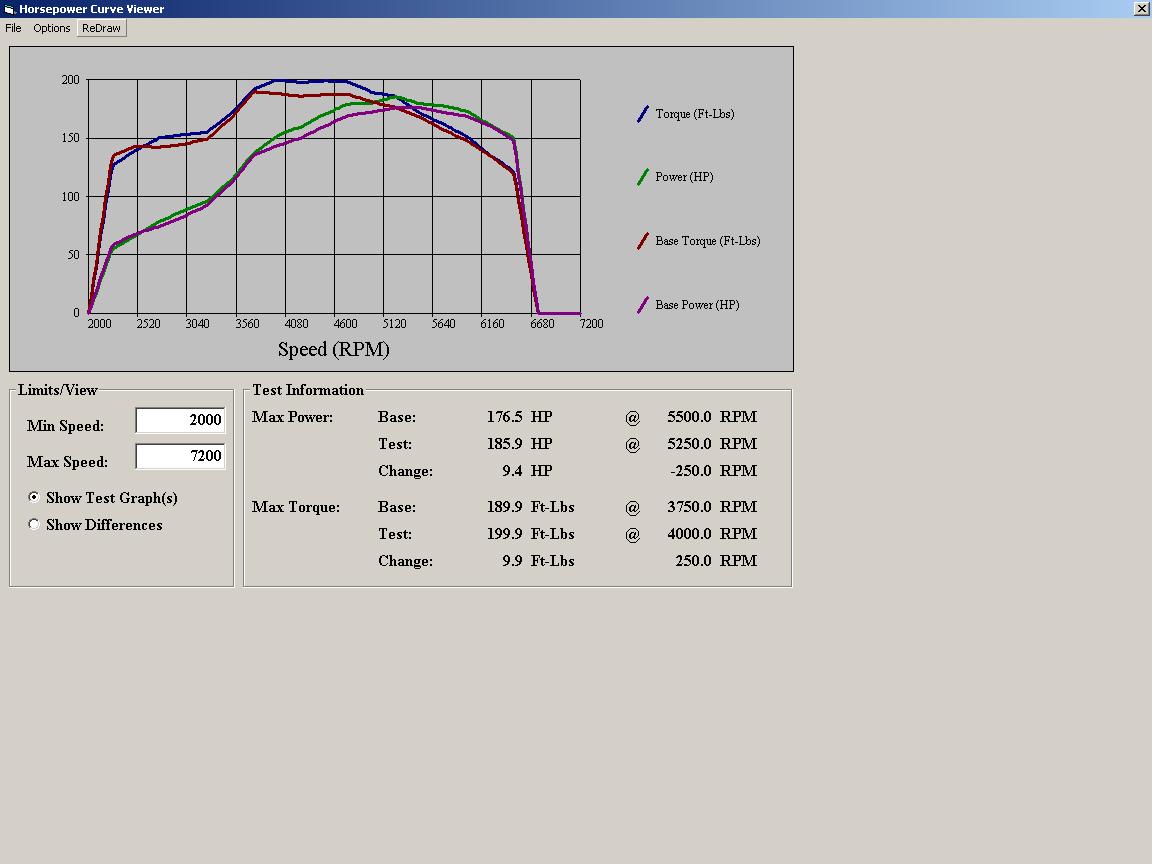Image resolution: width=1152 pixels, height=864 pixels.
Task: Select the Show Differences radio button
Action: click(35, 524)
